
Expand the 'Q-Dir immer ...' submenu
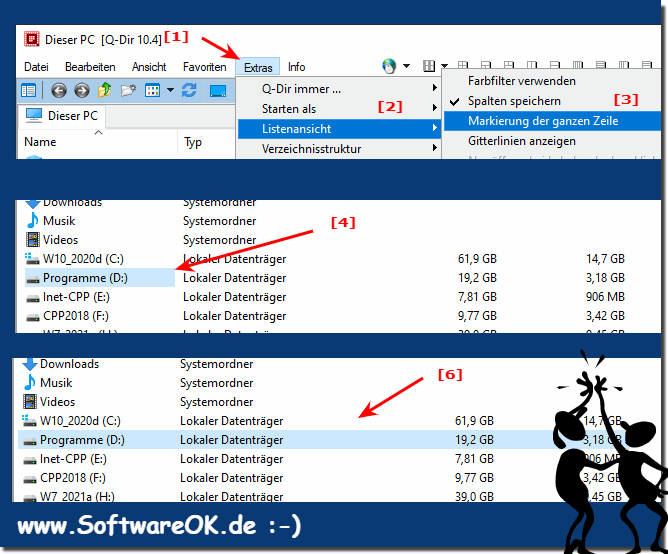pyautogui.click(x=338, y=89)
